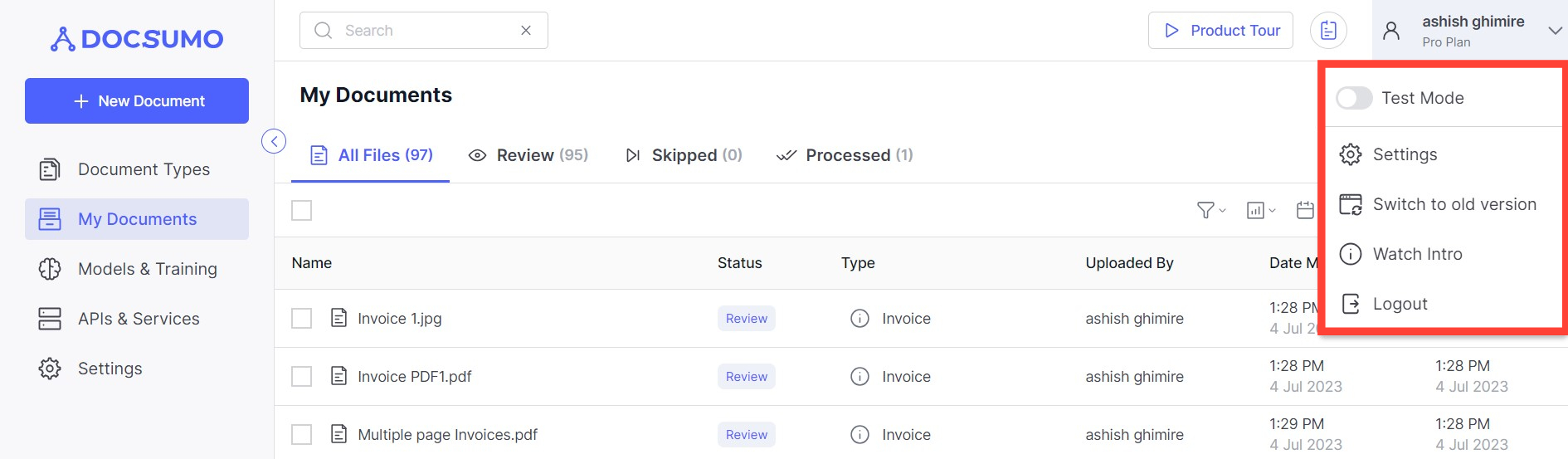
Task: Expand the column display dropdown
Action: (x=1260, y=211)
